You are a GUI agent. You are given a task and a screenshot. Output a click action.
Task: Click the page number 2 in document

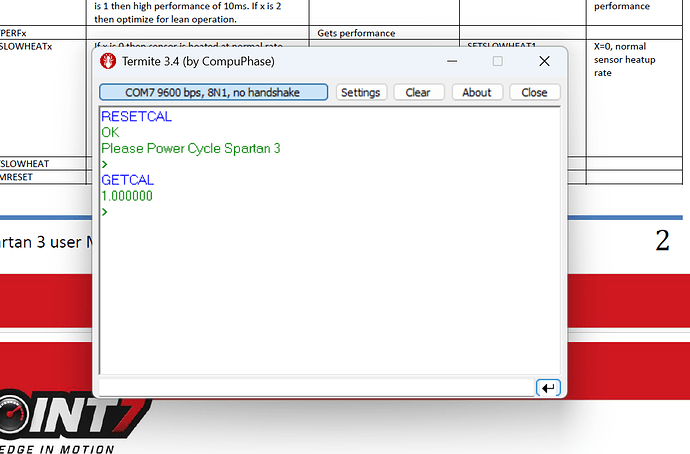click(x=662, y=241)
